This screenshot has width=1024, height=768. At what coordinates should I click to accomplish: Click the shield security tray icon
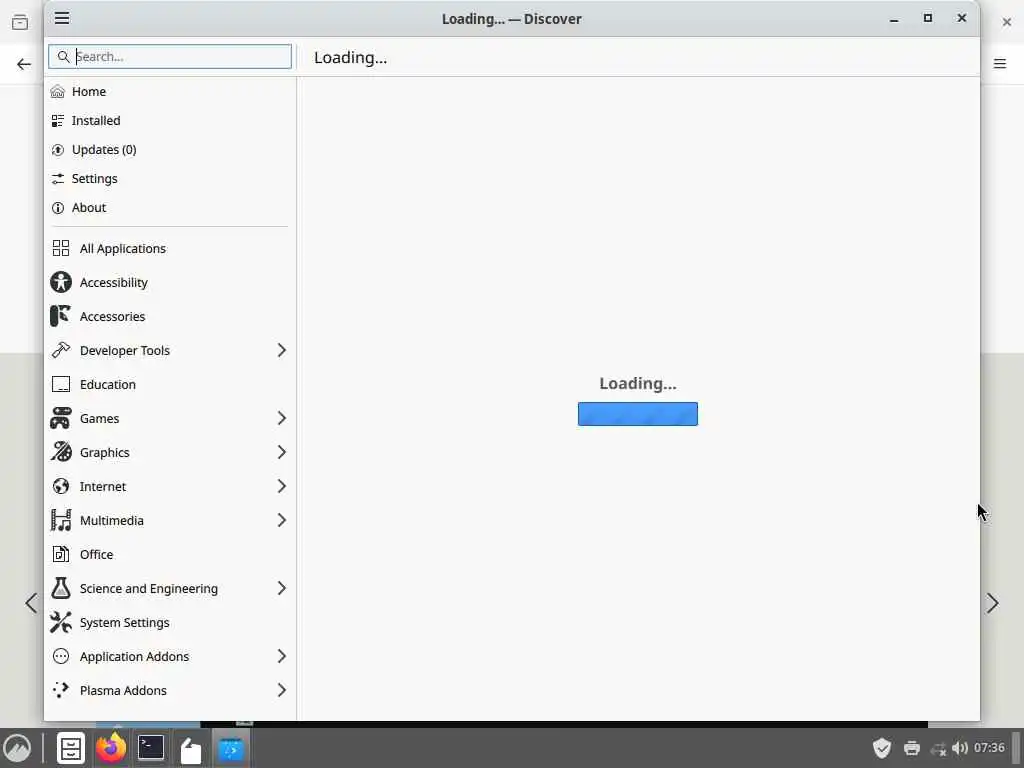tap(882, 748)
